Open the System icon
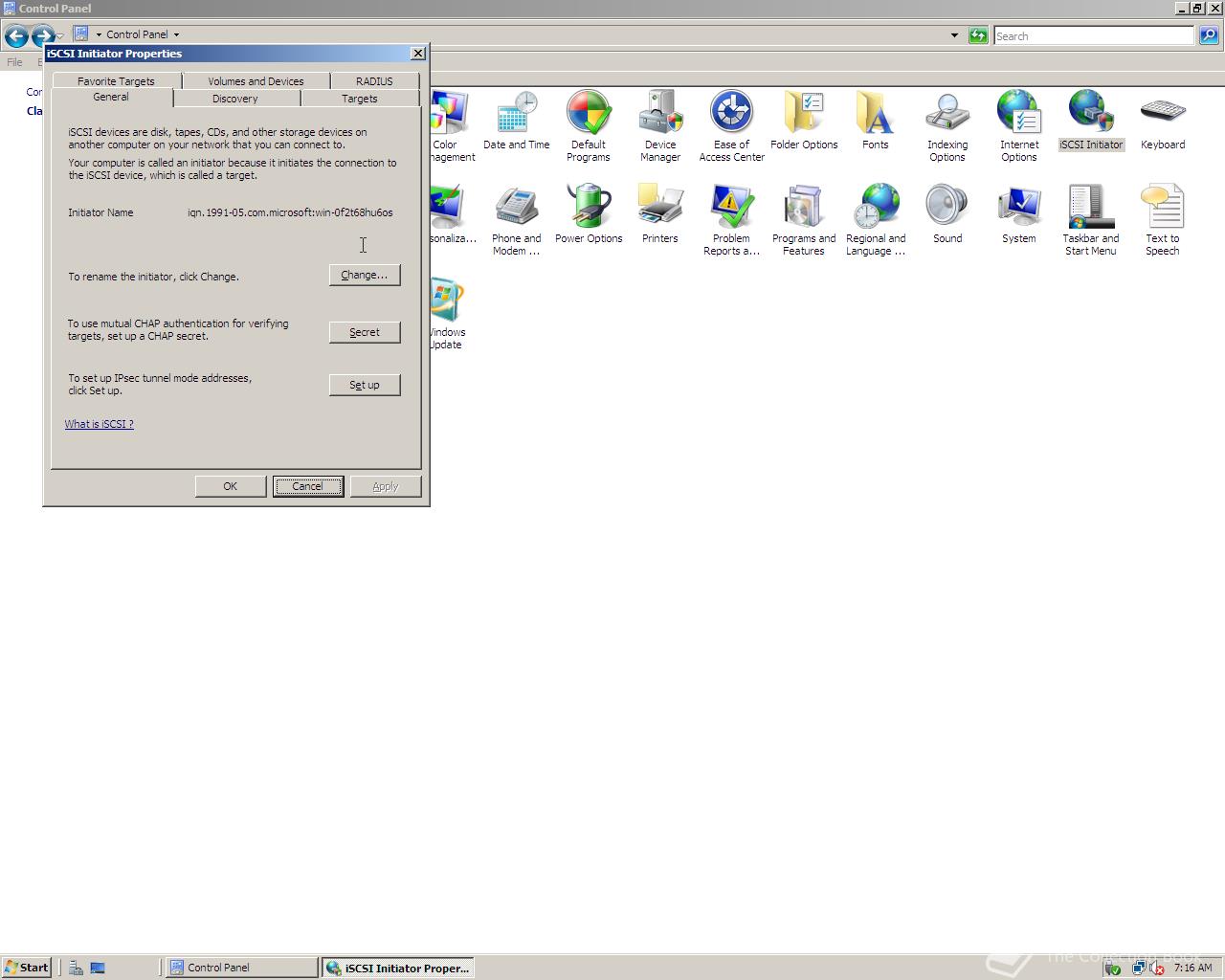The image size is (1225, 980). [x=1019, y=215]
